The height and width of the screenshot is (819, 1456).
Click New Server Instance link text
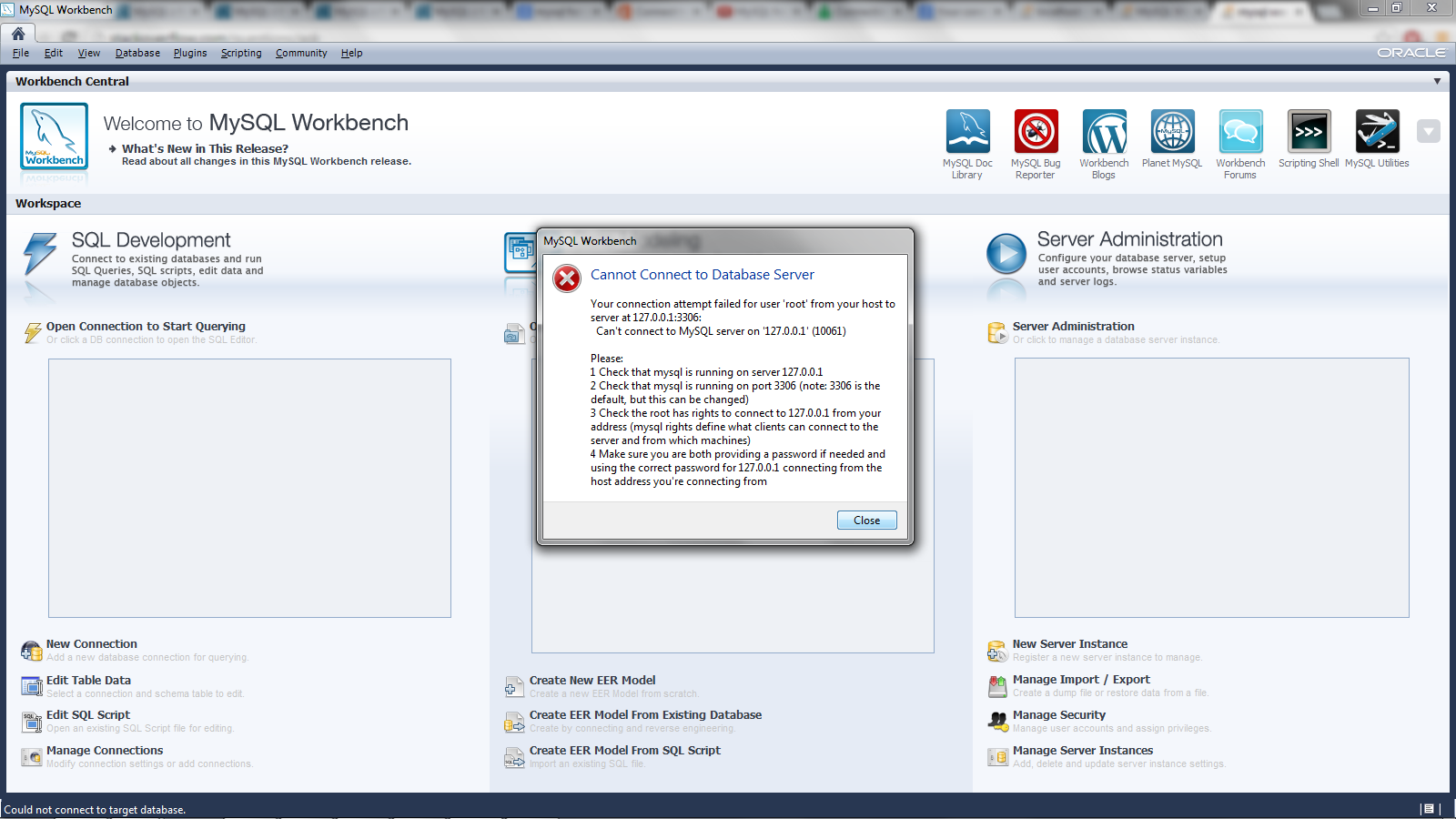coord(1070,643)
